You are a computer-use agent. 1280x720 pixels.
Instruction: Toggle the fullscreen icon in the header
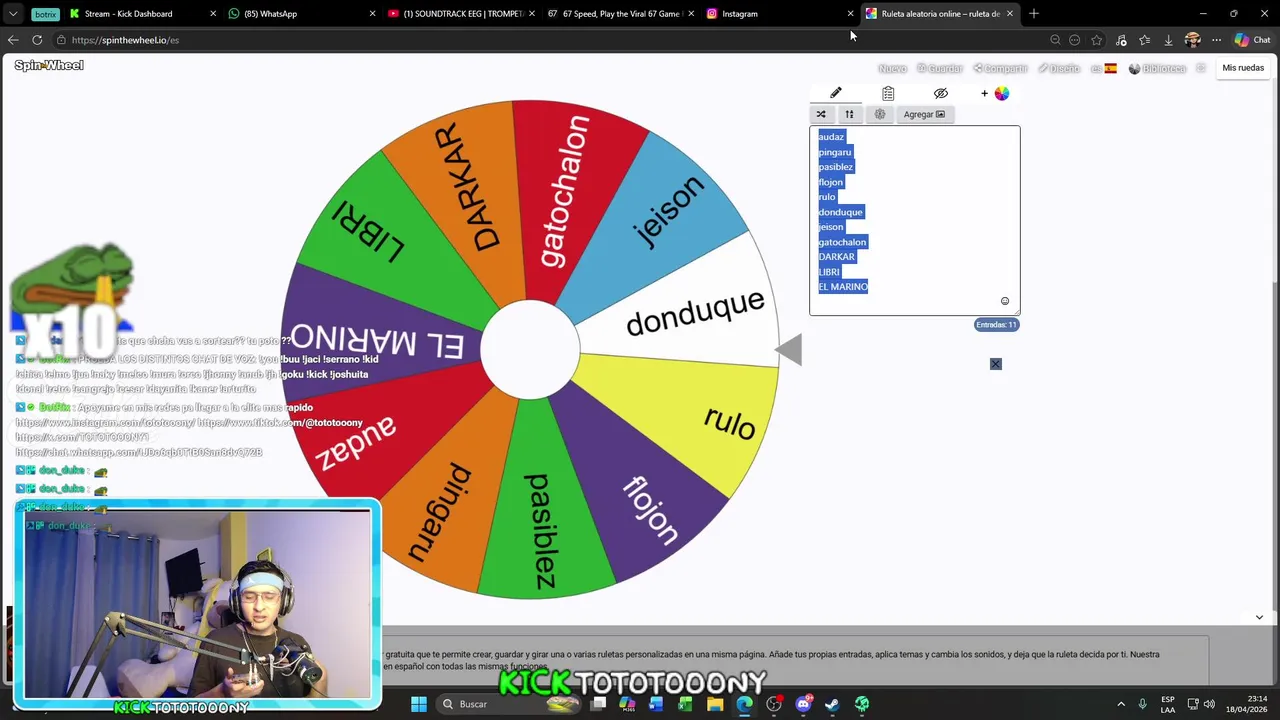(1201, 68)
